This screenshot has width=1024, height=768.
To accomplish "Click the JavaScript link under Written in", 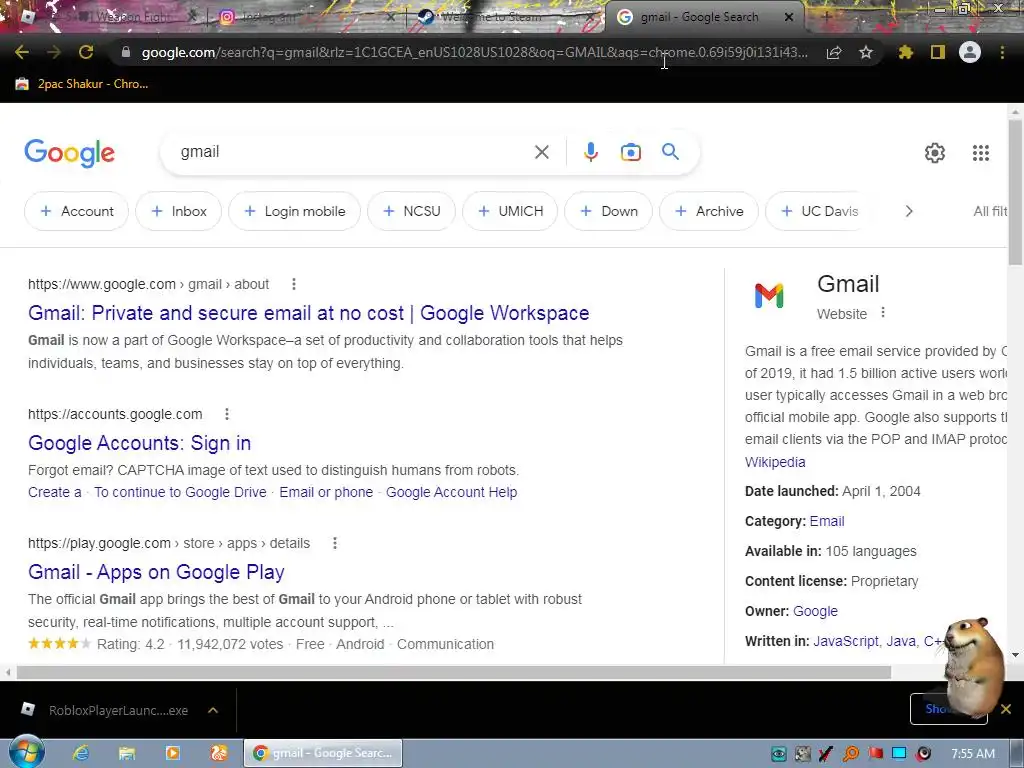I will (846, 641).
